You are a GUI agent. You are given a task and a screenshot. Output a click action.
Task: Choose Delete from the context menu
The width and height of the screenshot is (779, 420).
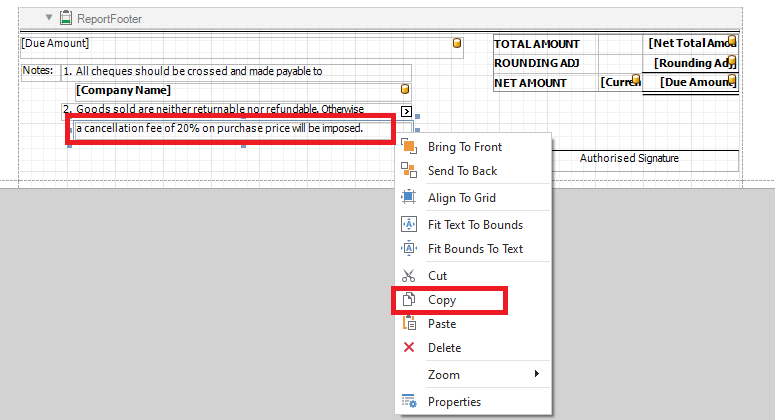click(473, 348)
